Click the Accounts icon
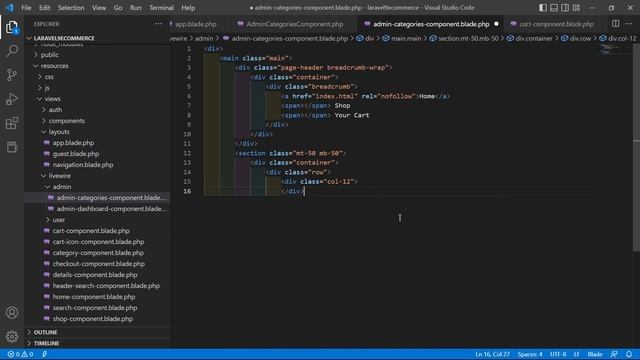Screen dimensions: 640x360 12,313
